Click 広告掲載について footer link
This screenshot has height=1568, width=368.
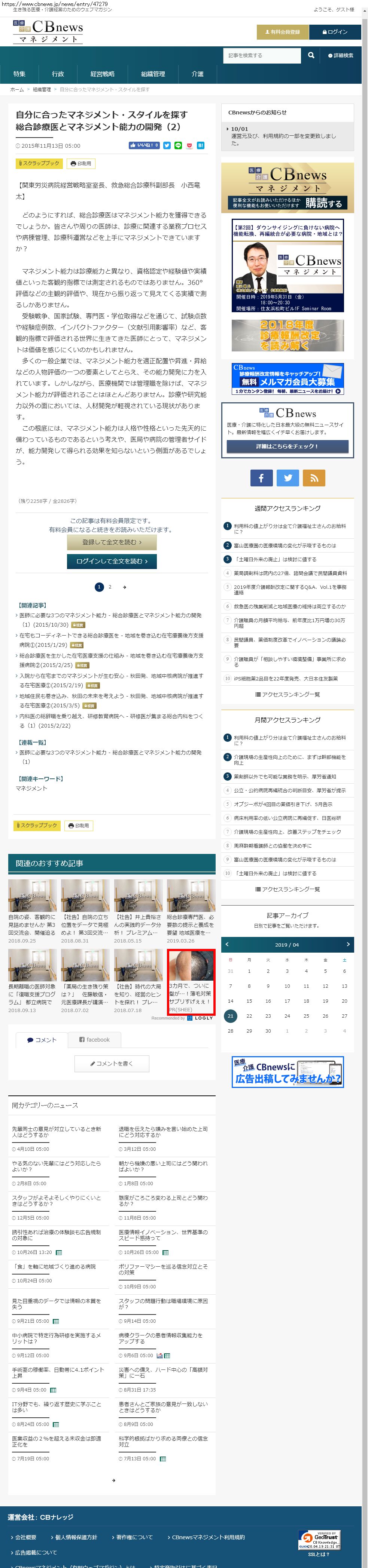point(36,1552)
